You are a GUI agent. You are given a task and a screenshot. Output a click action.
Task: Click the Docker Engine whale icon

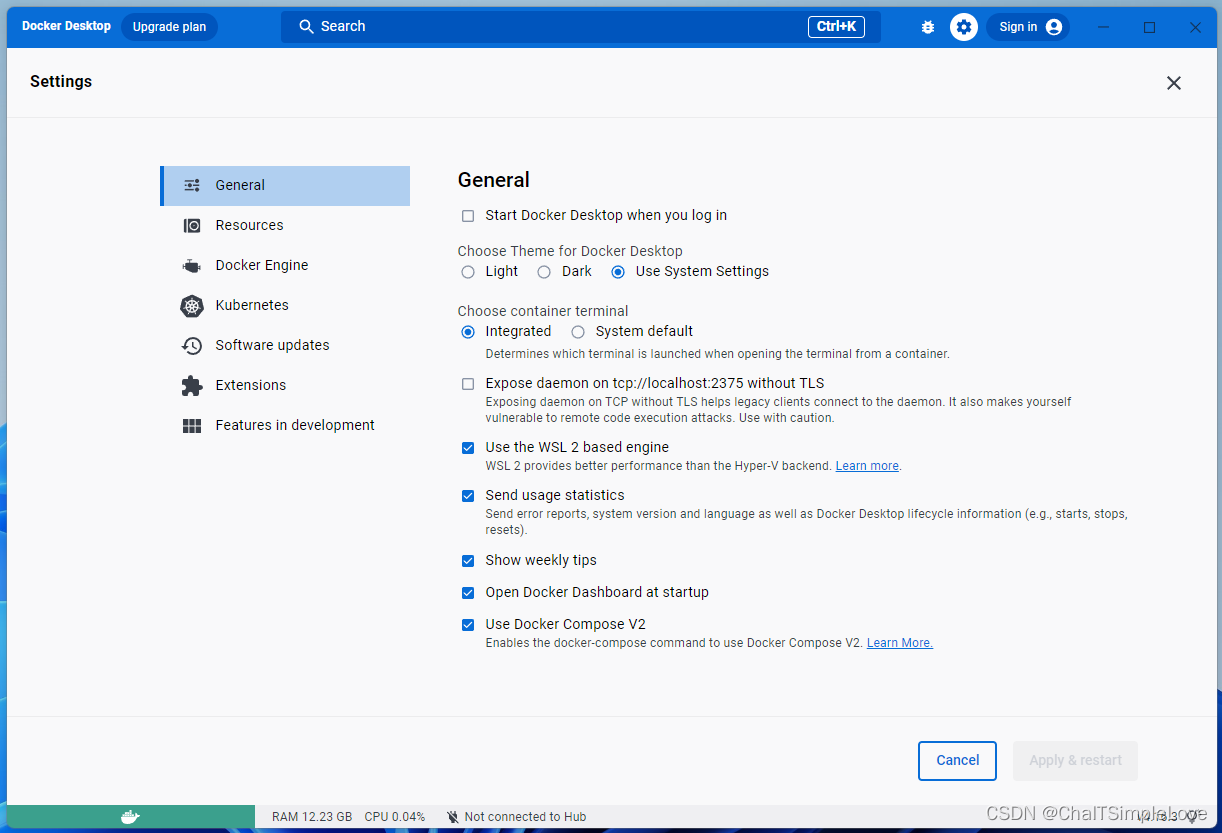(x=192, y=265)
